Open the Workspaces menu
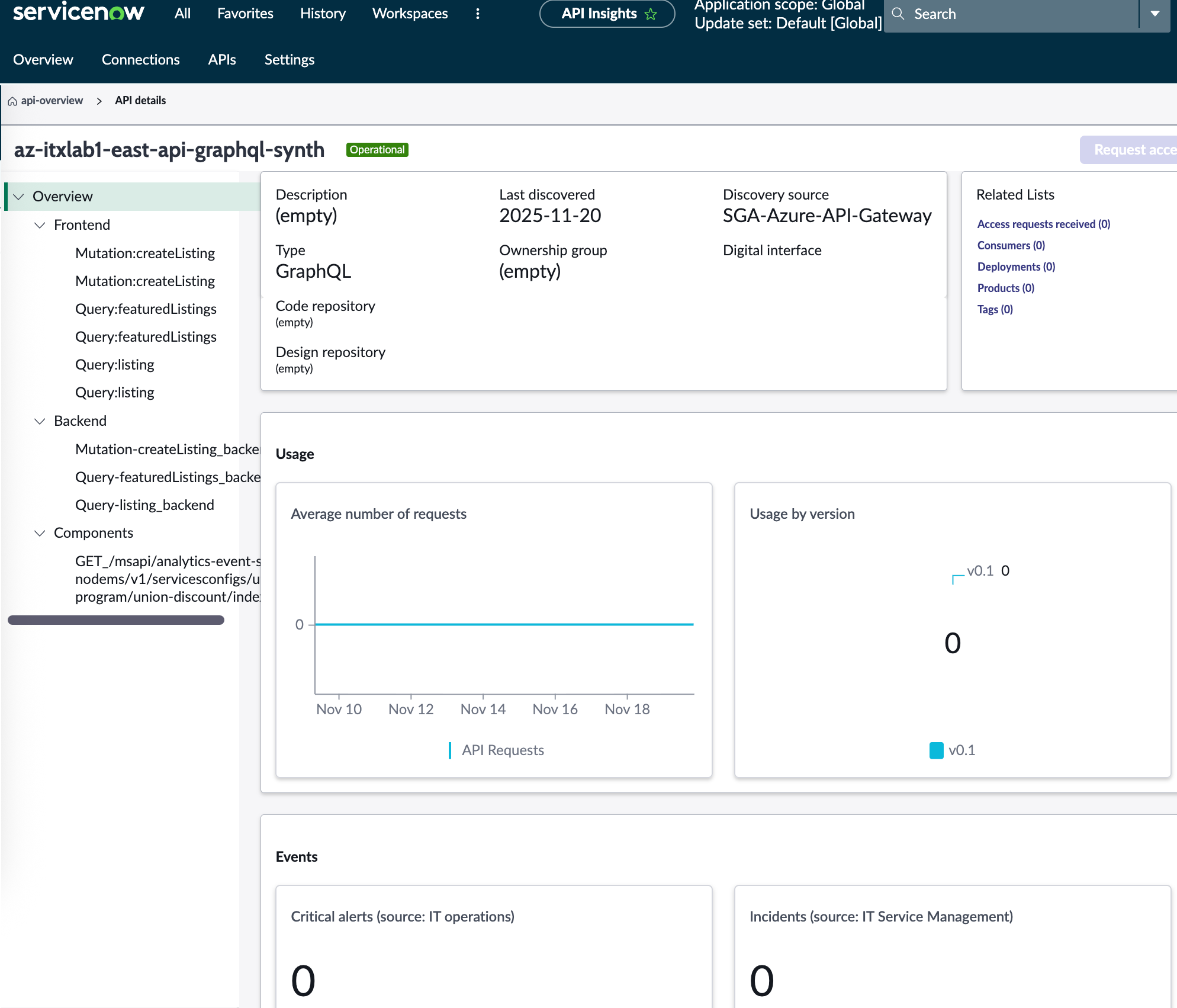Image resolution: width=1177 pixels, height=1008 pixels. 410,14
